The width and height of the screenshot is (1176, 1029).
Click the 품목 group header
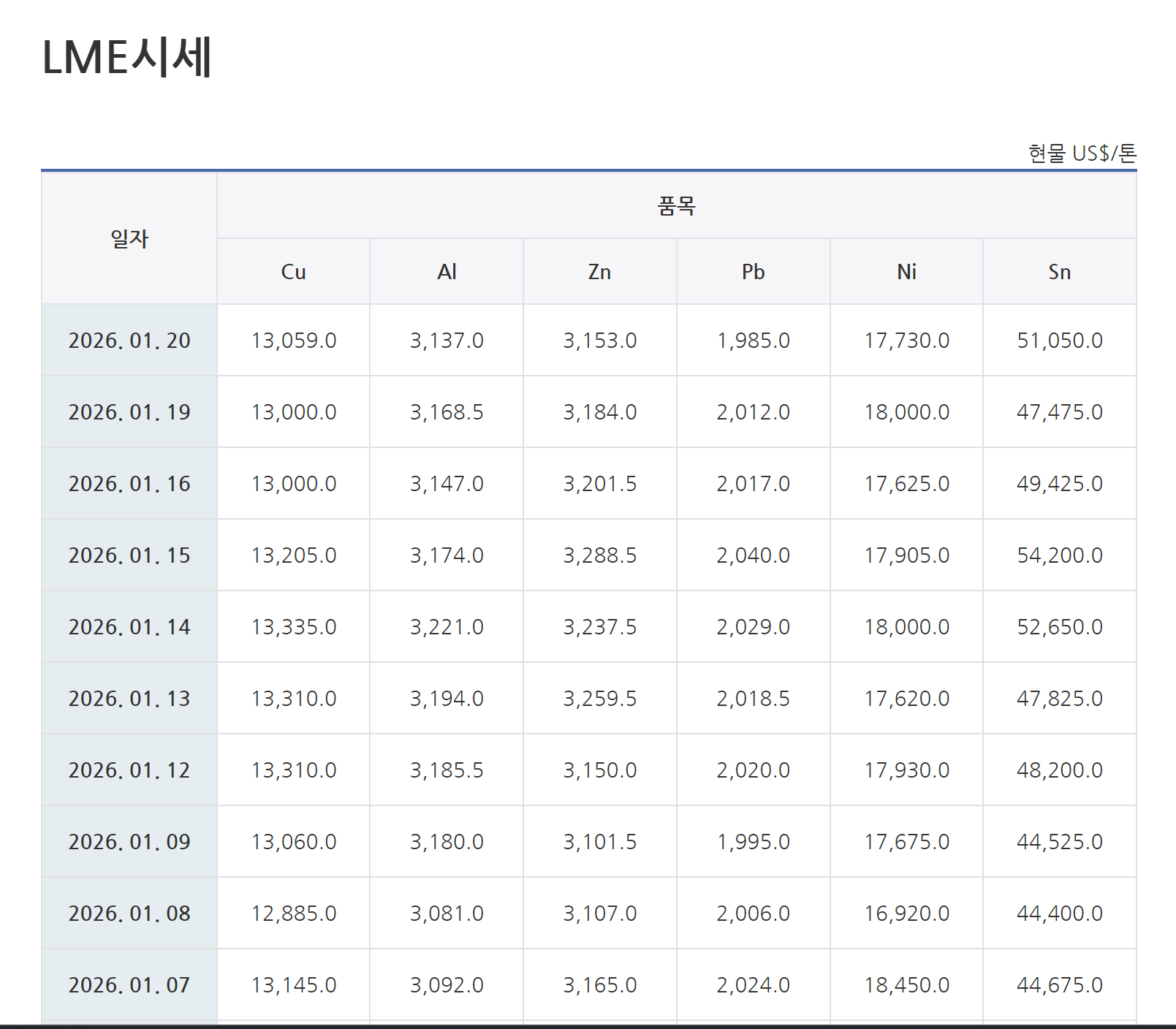pos(676,206)
